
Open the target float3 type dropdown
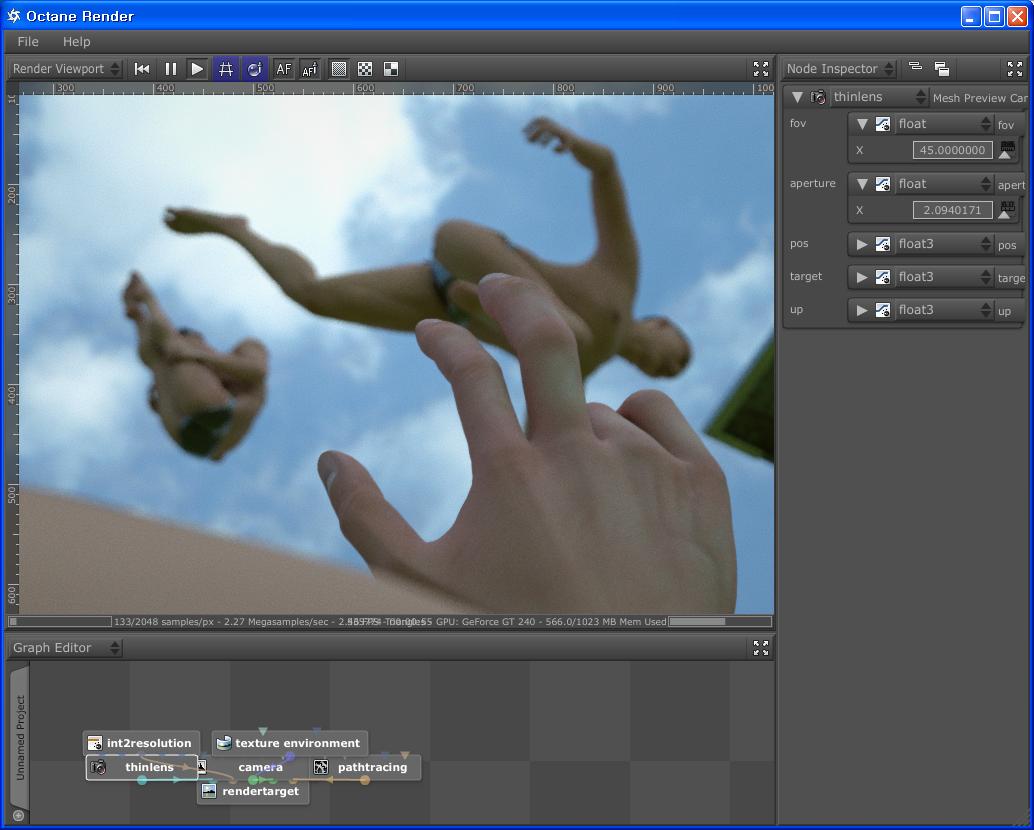tap(944, 277)
